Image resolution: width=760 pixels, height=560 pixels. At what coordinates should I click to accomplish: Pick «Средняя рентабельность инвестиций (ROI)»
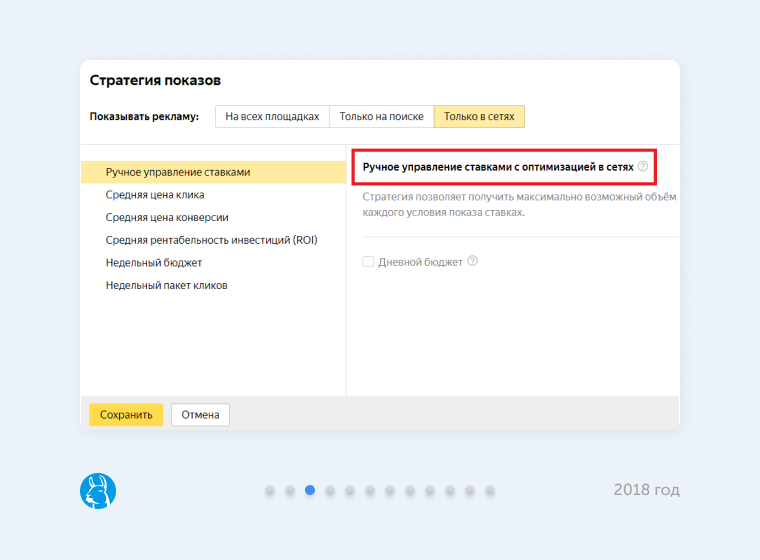click(x=211, y=240)
